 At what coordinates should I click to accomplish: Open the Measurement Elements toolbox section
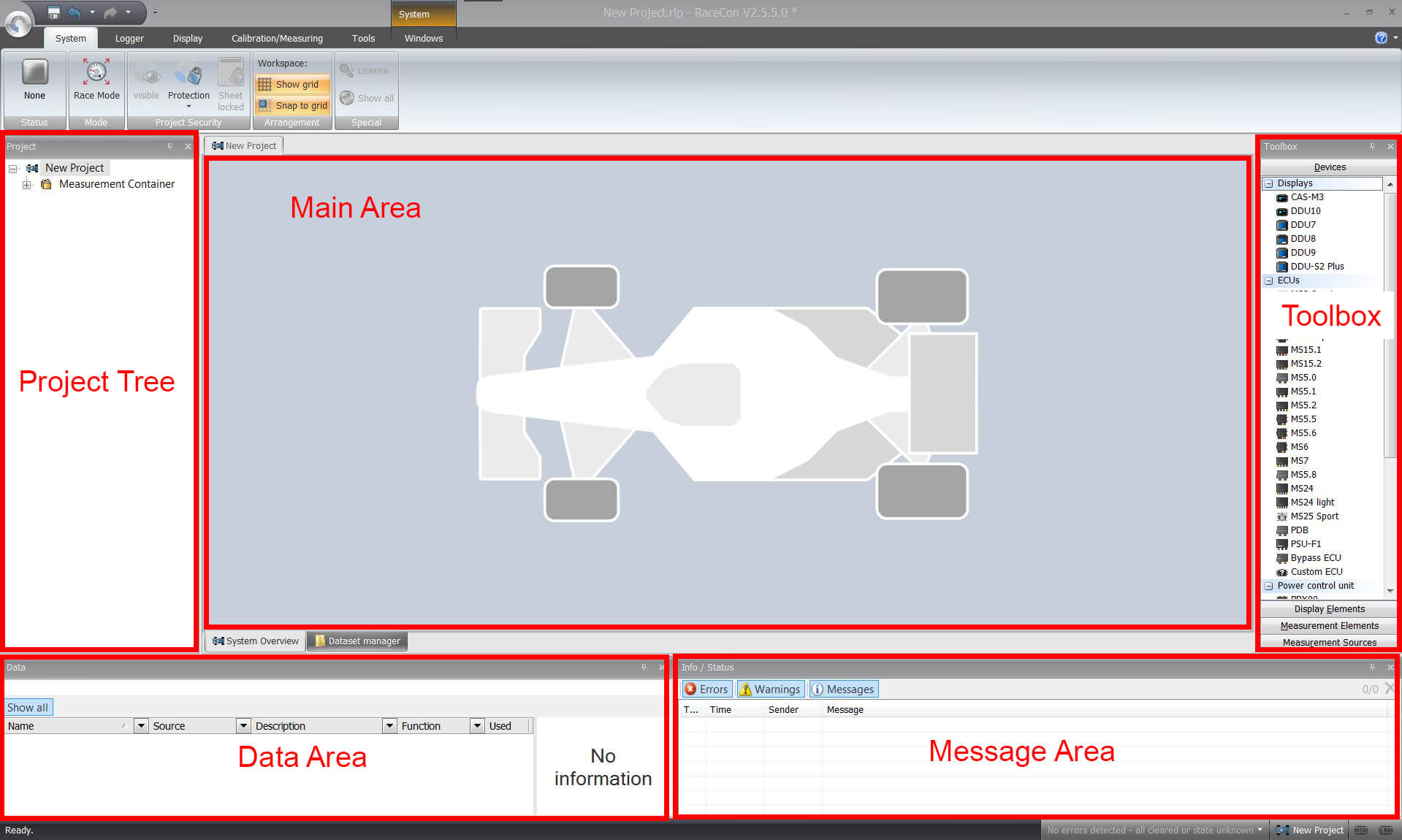(x=1329, y=626)
